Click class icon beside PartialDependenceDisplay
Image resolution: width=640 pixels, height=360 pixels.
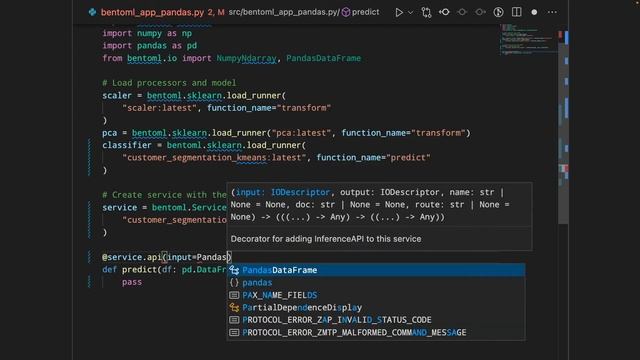pyautogui.click(x=234, y=307)
